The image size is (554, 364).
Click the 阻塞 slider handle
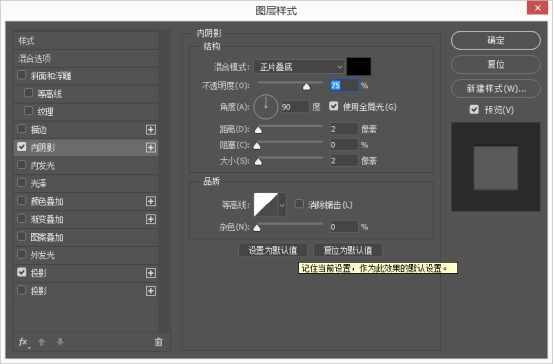coord(257,146)
